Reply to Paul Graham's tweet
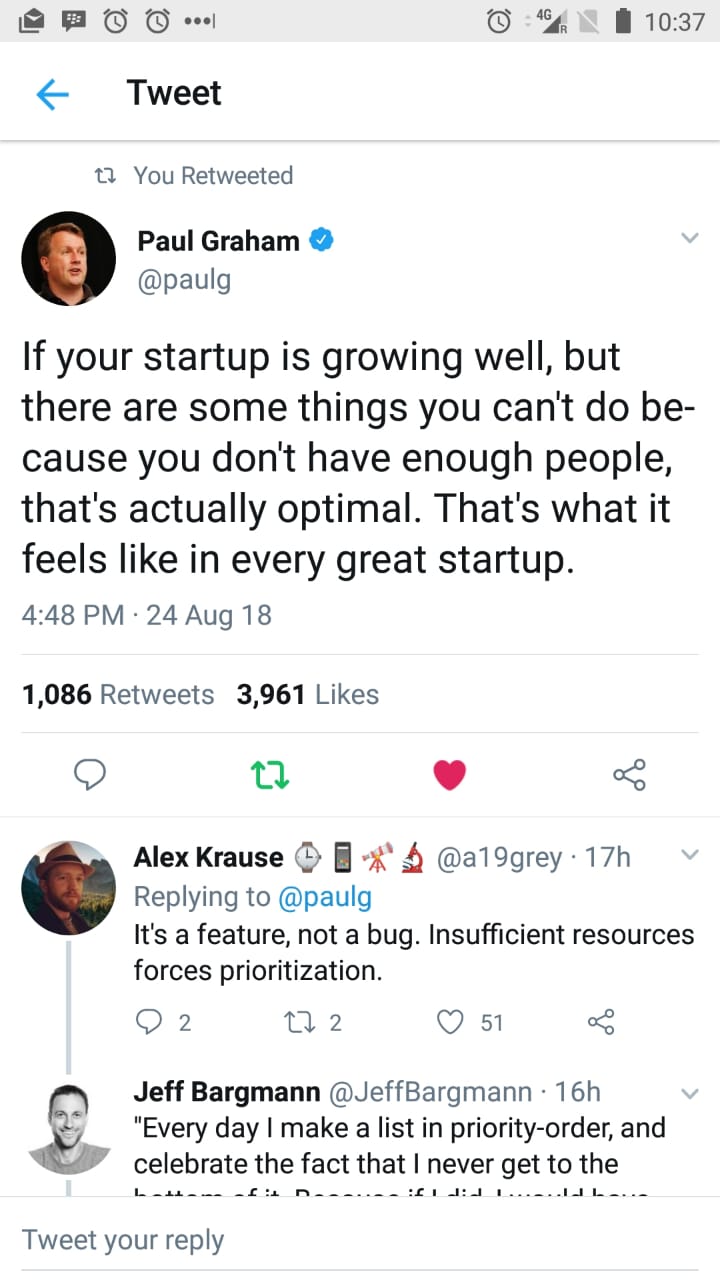The width and height of the screenshot is (720, 1280). pyautogui.click(x=92, y=774)
